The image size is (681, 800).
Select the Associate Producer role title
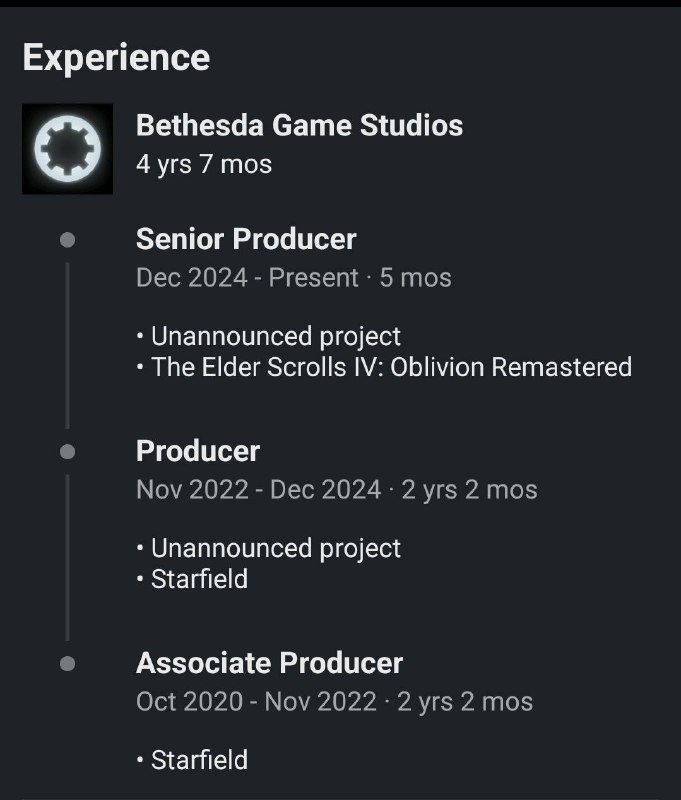pos(269,663)
